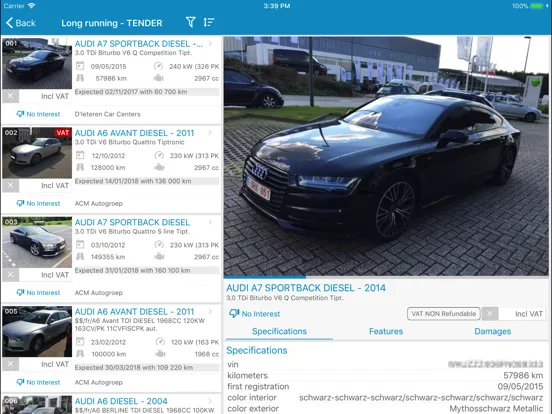Click the calendar icon beside 09/05/2015
Image resolution: width=552 pixels, height=414 pixels.
click(80, 66)
